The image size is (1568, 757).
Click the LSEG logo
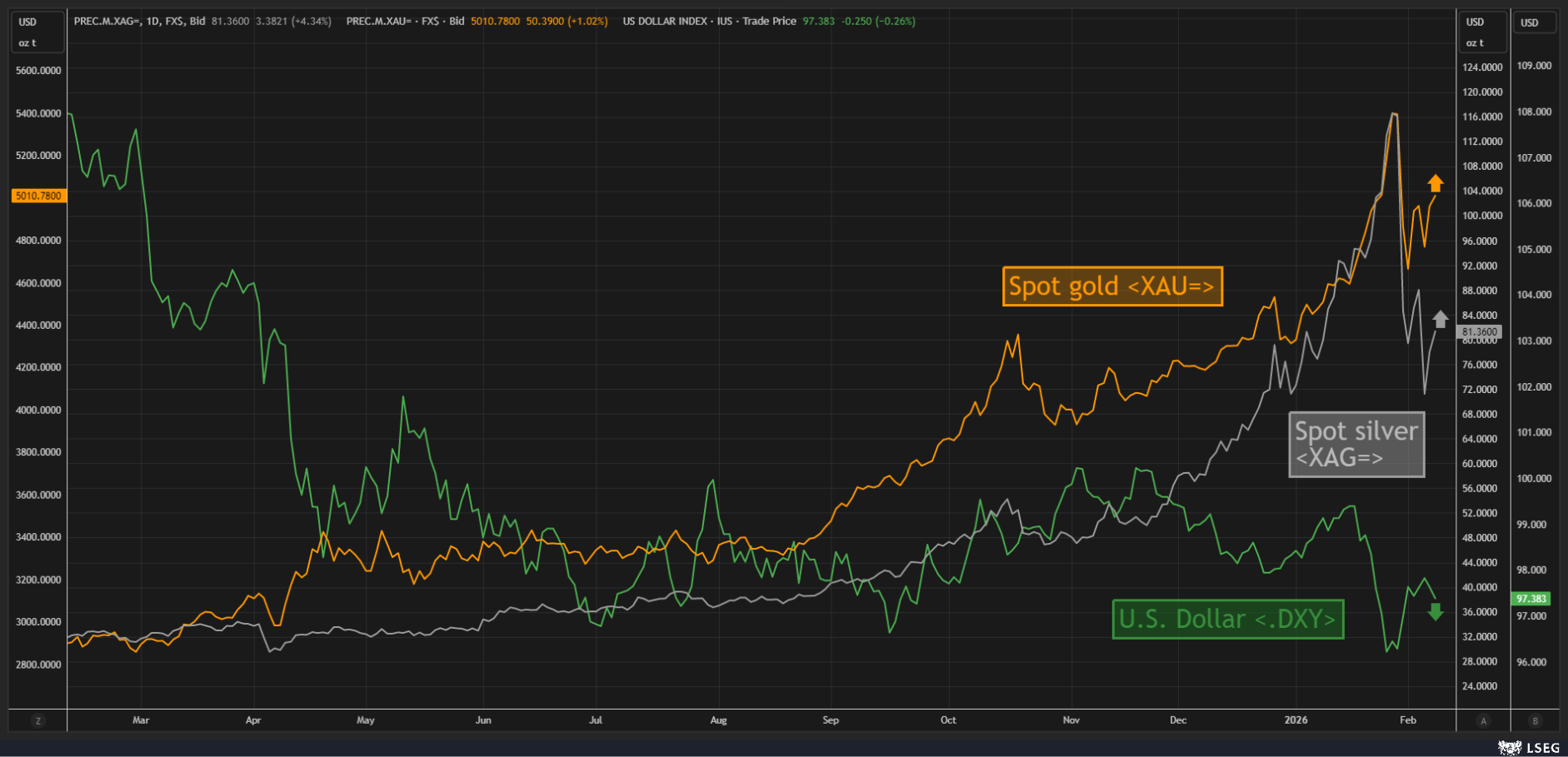coord(1529,748)
